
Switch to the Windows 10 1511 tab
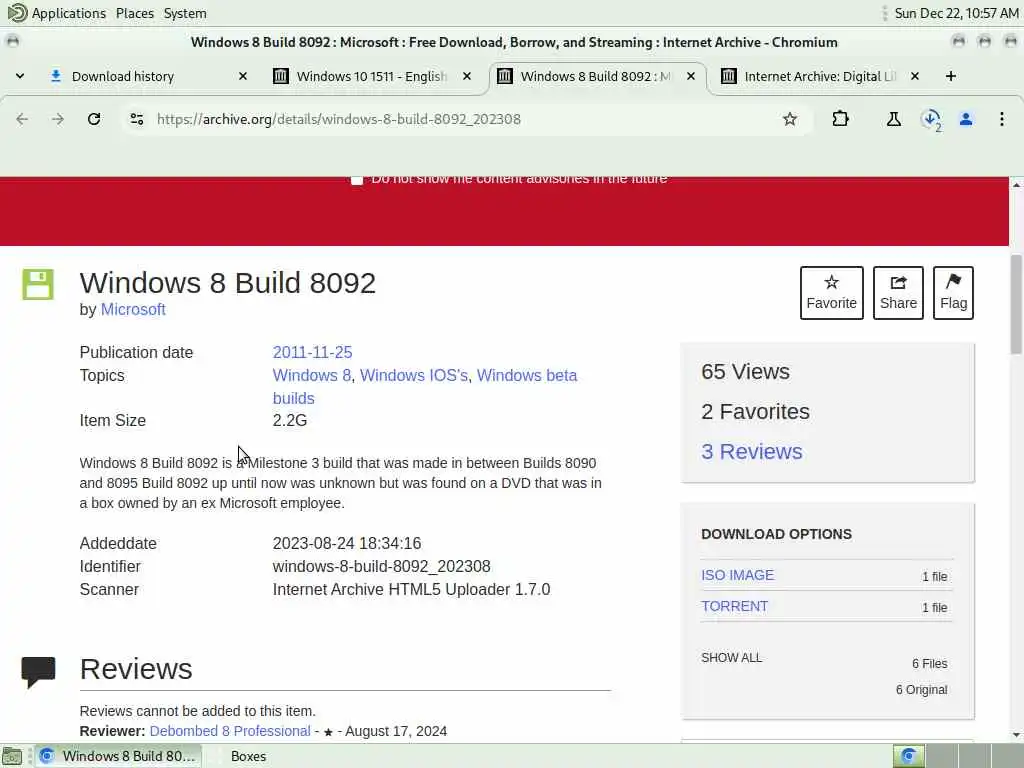click(372, 76)
